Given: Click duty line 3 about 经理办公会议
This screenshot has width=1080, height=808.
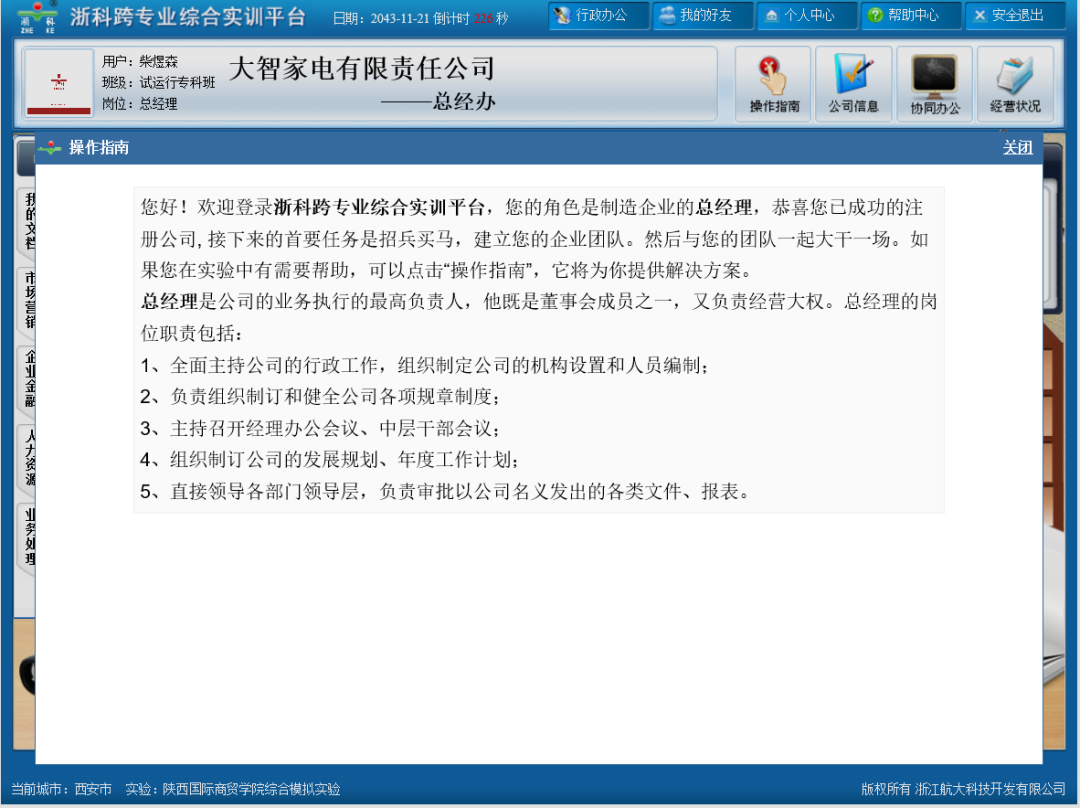Looking at the screenshot, I should pyautogui.click(x=320, y=428).
